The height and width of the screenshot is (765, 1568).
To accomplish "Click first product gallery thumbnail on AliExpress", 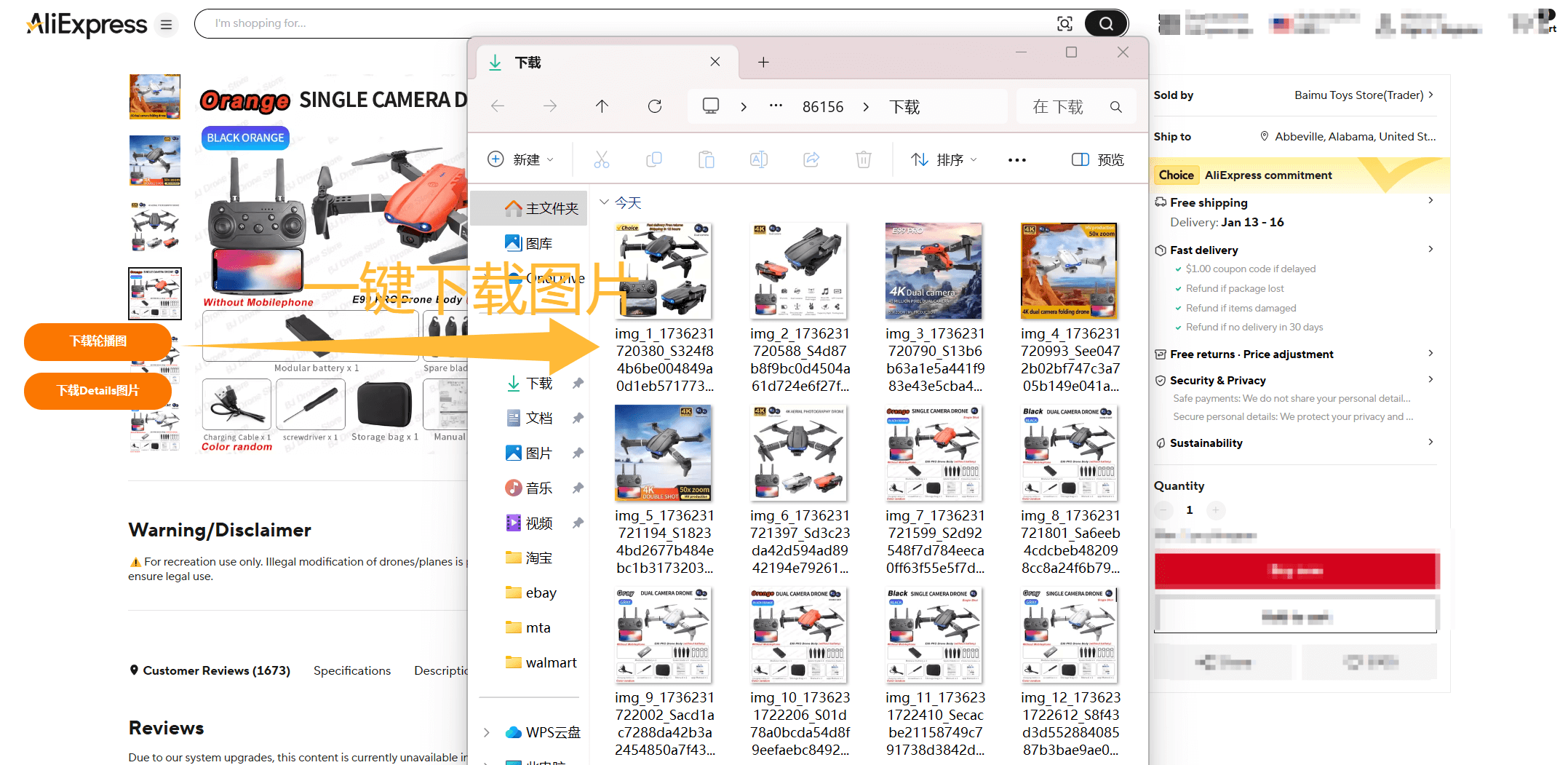I will 155,97.
